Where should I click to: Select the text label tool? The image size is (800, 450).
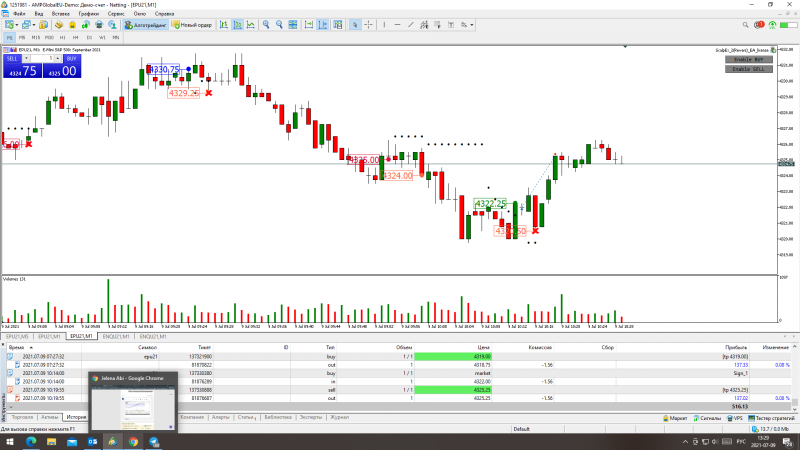click(451, 24)
